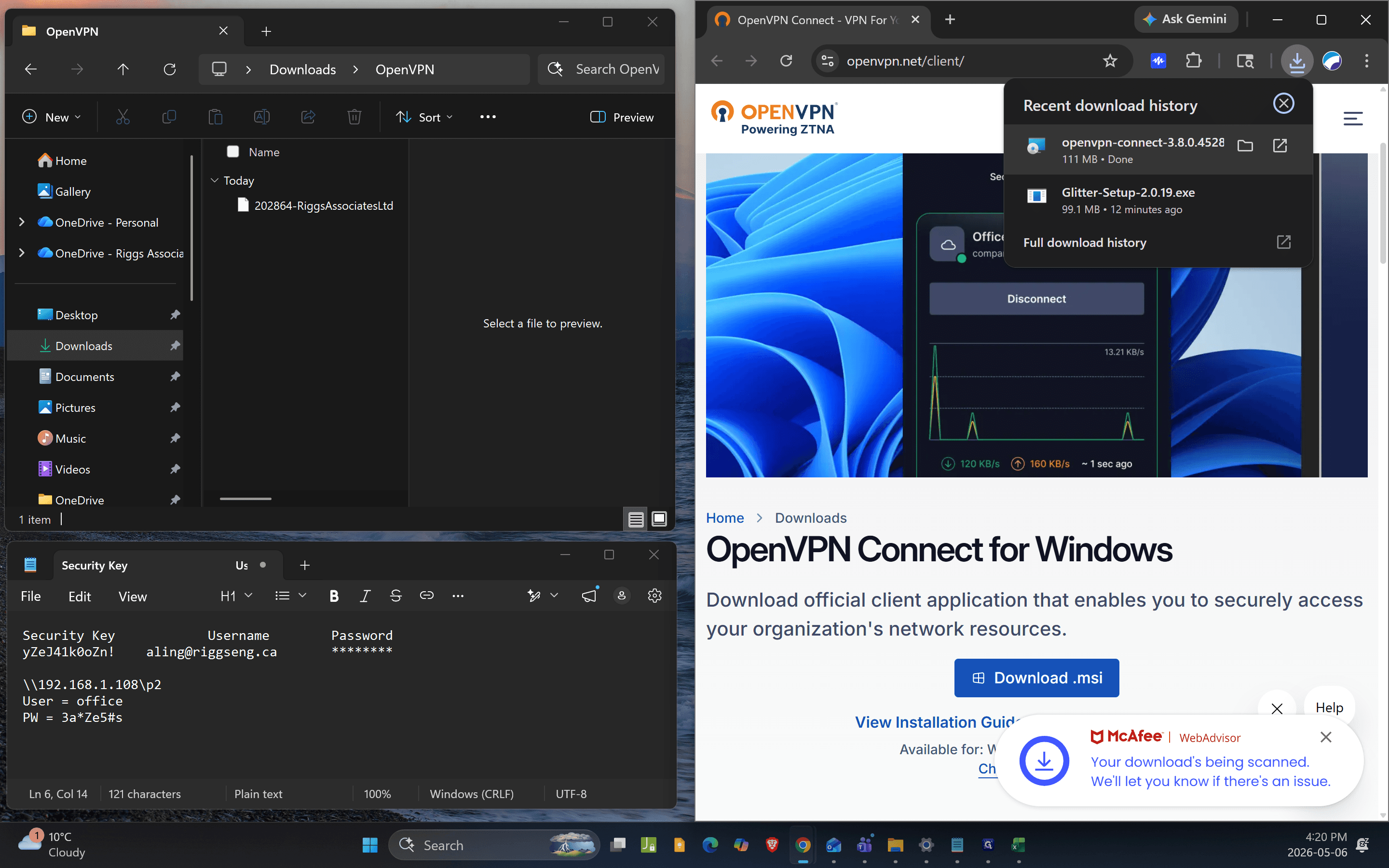Expand breadcrumb chevron after Downloads

pyautogui.click(x=356, y=69)
